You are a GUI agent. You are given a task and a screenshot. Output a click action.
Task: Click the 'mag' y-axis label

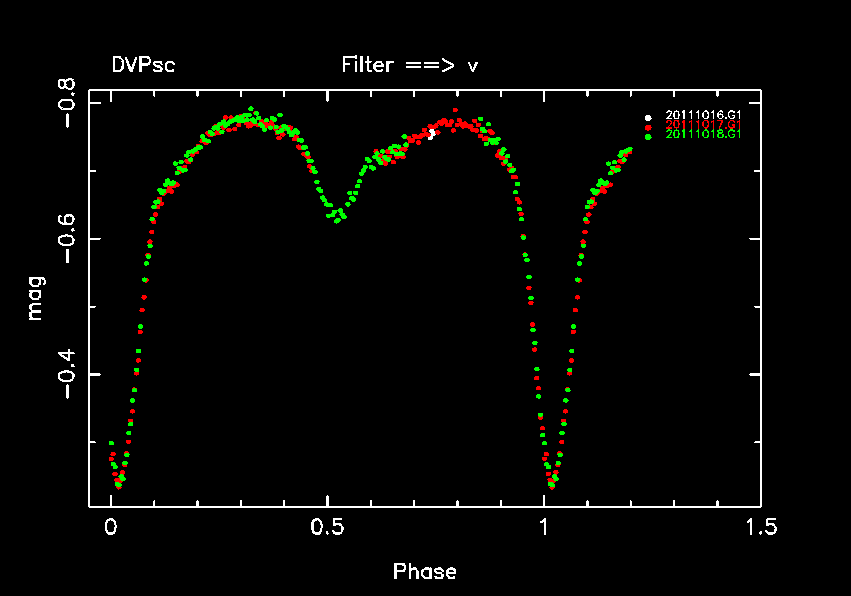[36, 298]
